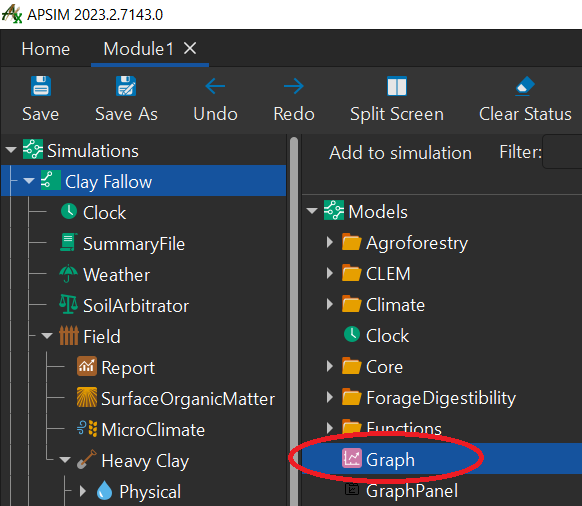Select the Report label under Field
The height and width of the screenshot is (506, 582).
coord(128,368)
